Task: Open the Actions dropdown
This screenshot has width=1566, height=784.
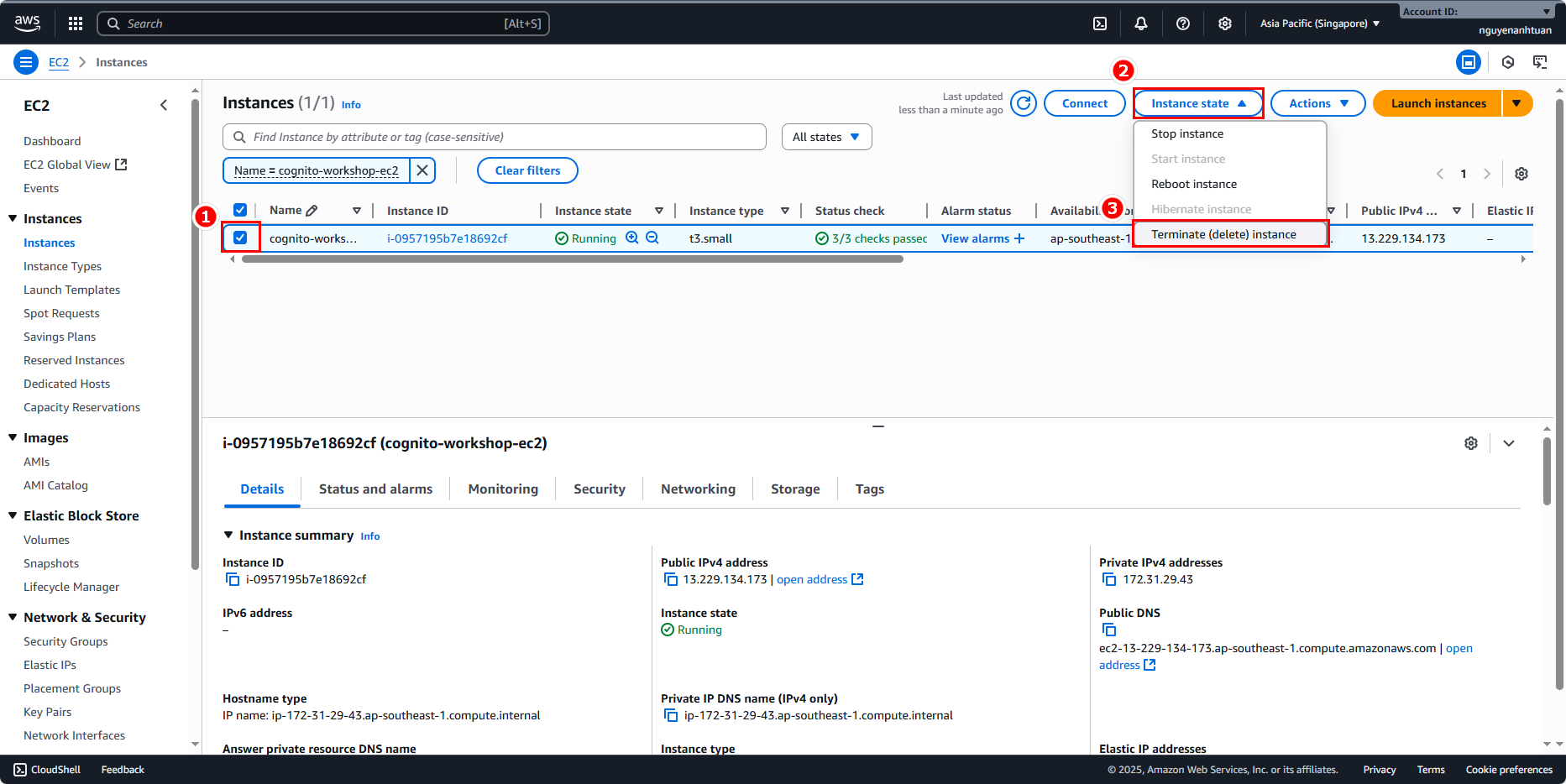Action: click(x=1317, y=103)
